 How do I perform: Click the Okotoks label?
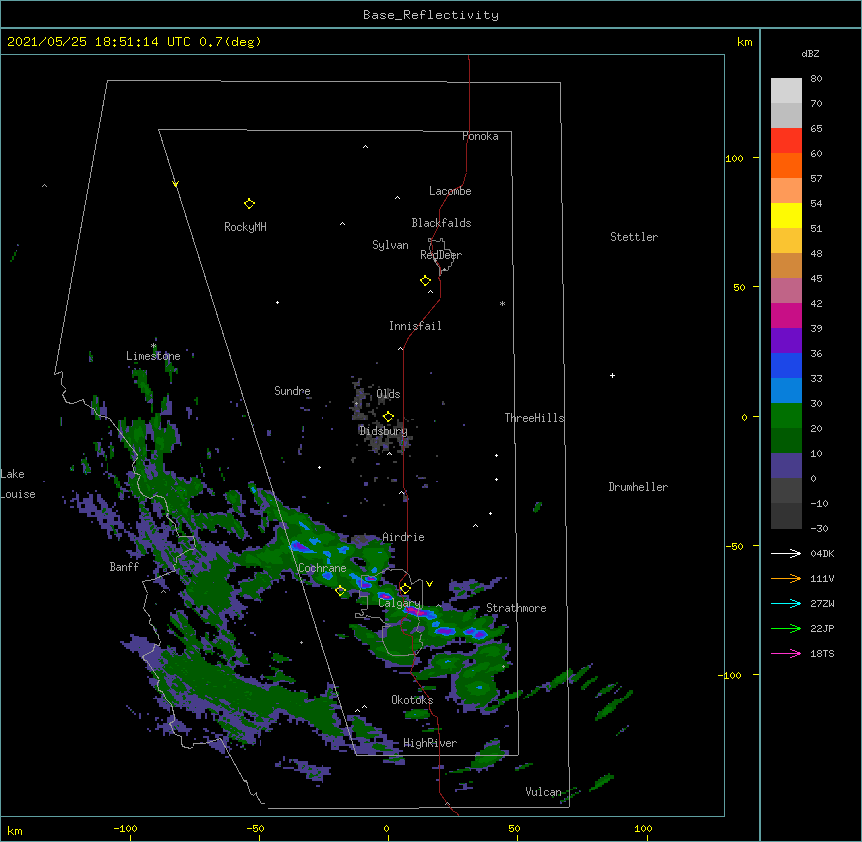coord(412,700)
